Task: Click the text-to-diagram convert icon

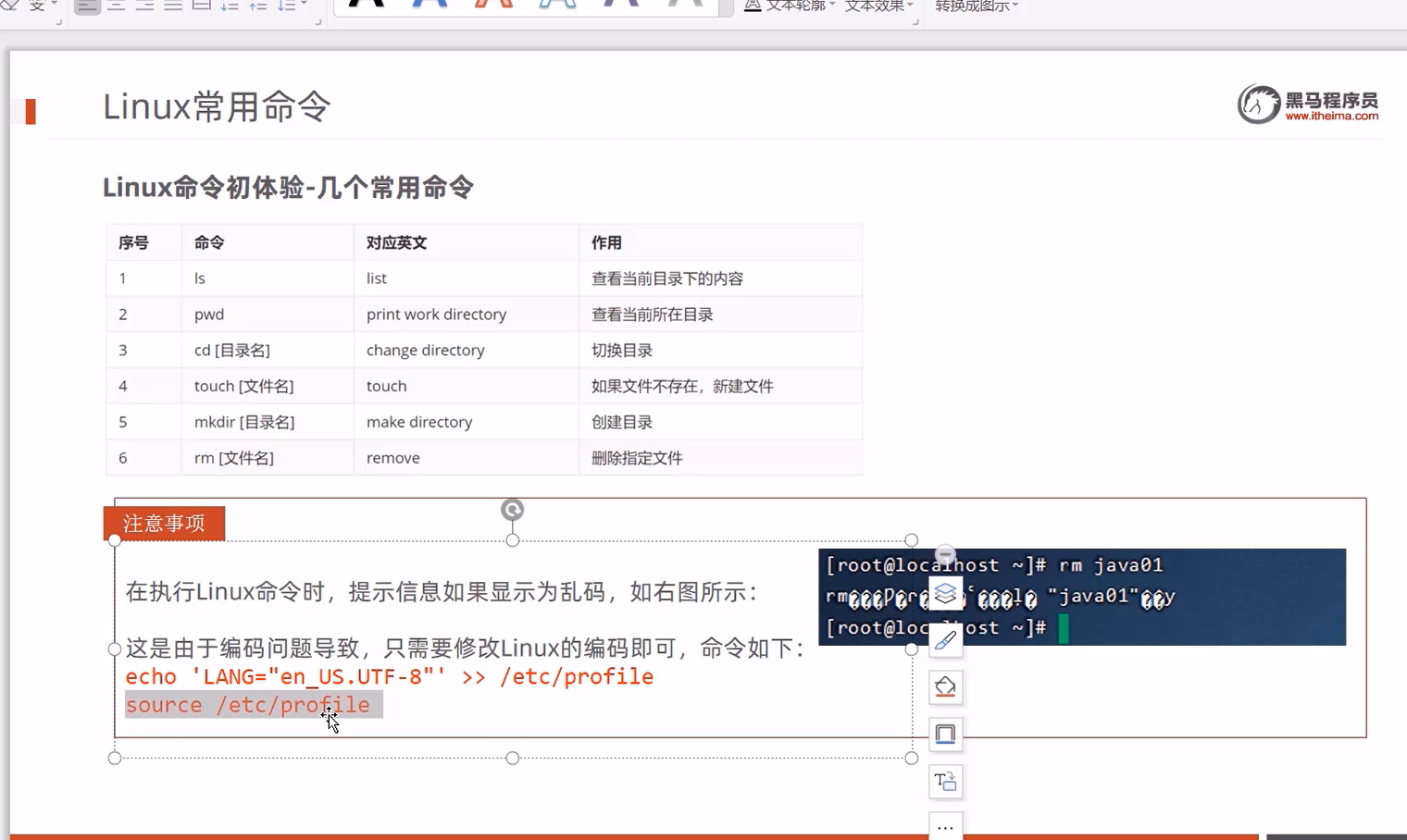Action: click(945, 782)
